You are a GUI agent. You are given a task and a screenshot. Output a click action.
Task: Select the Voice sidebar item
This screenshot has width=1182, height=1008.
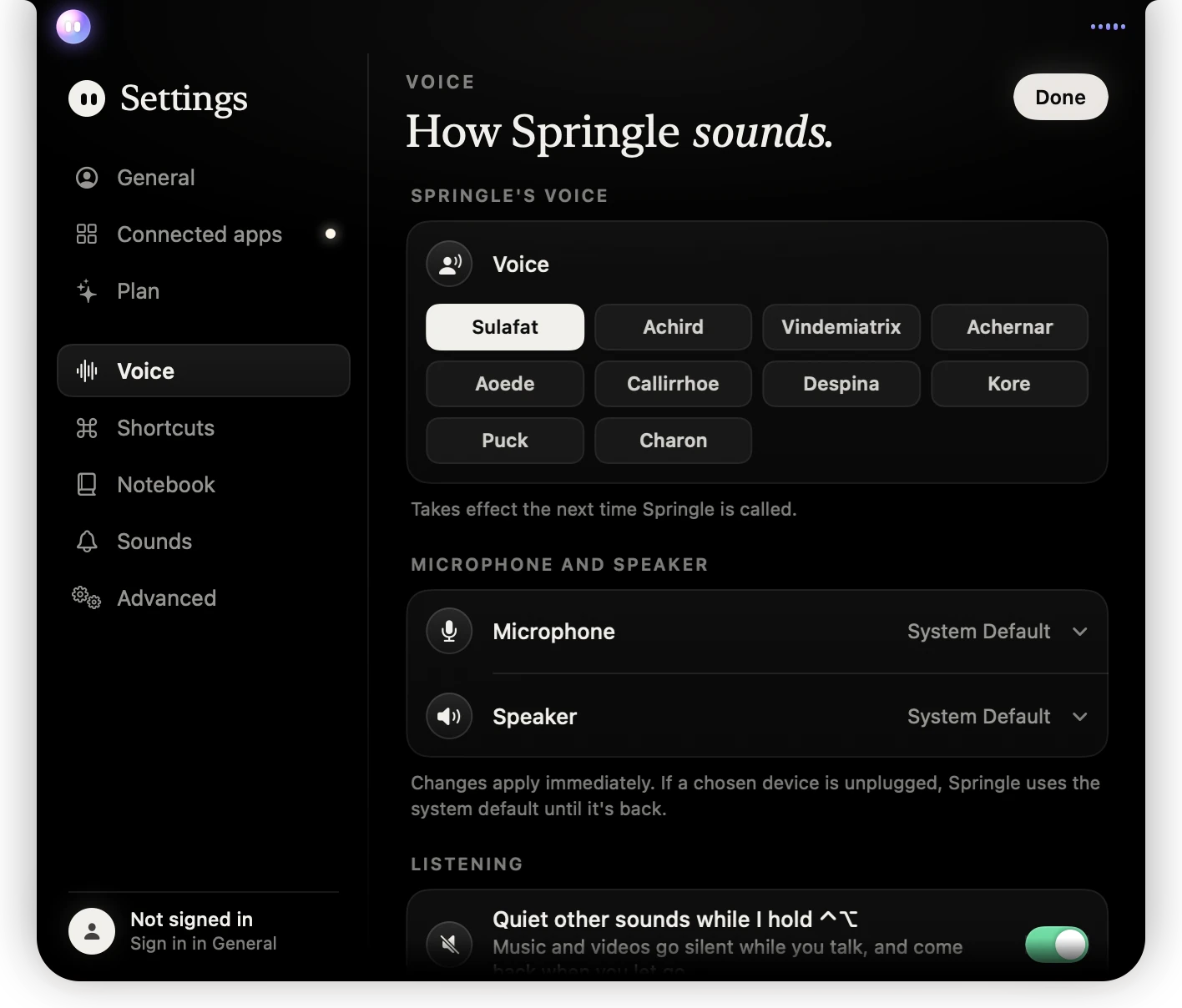click(204, 370)
